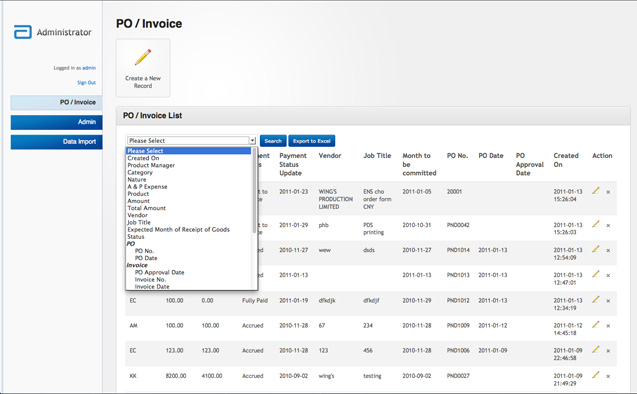
Task: Click the Created On column header
Action: 566,160
